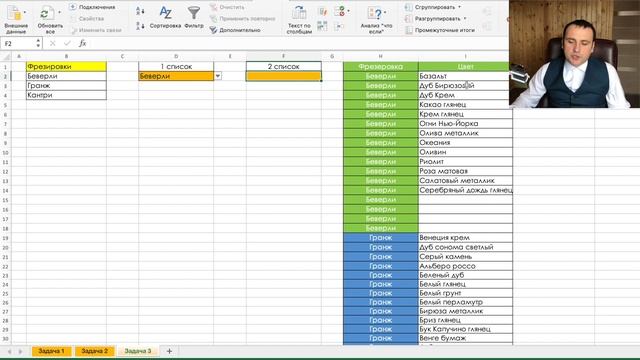
Task: Select the Бук Капучино глянец cell
Action: point(465,329)
